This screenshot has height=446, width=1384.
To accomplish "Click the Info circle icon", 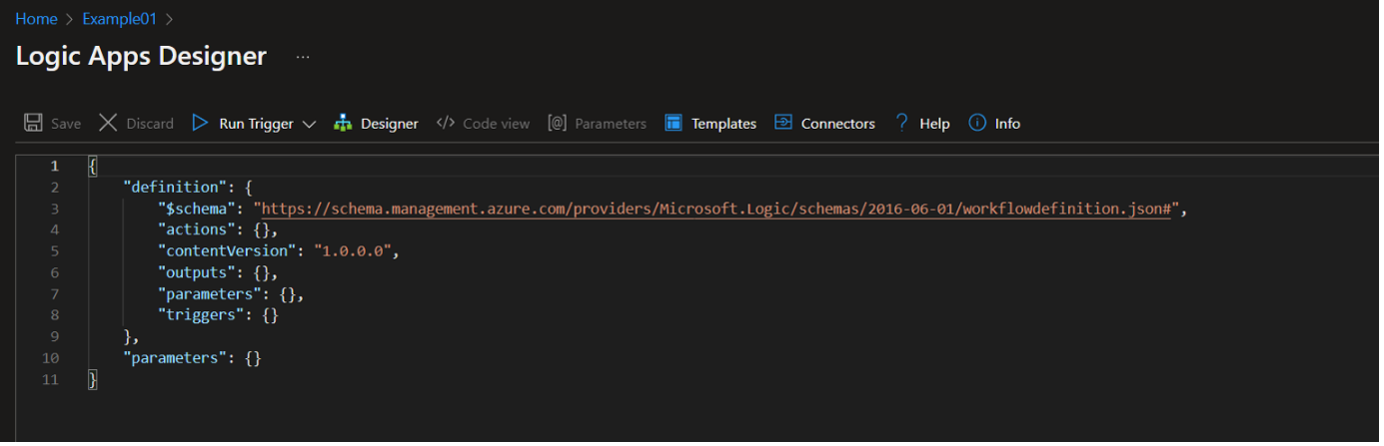I will click(977, 123).
